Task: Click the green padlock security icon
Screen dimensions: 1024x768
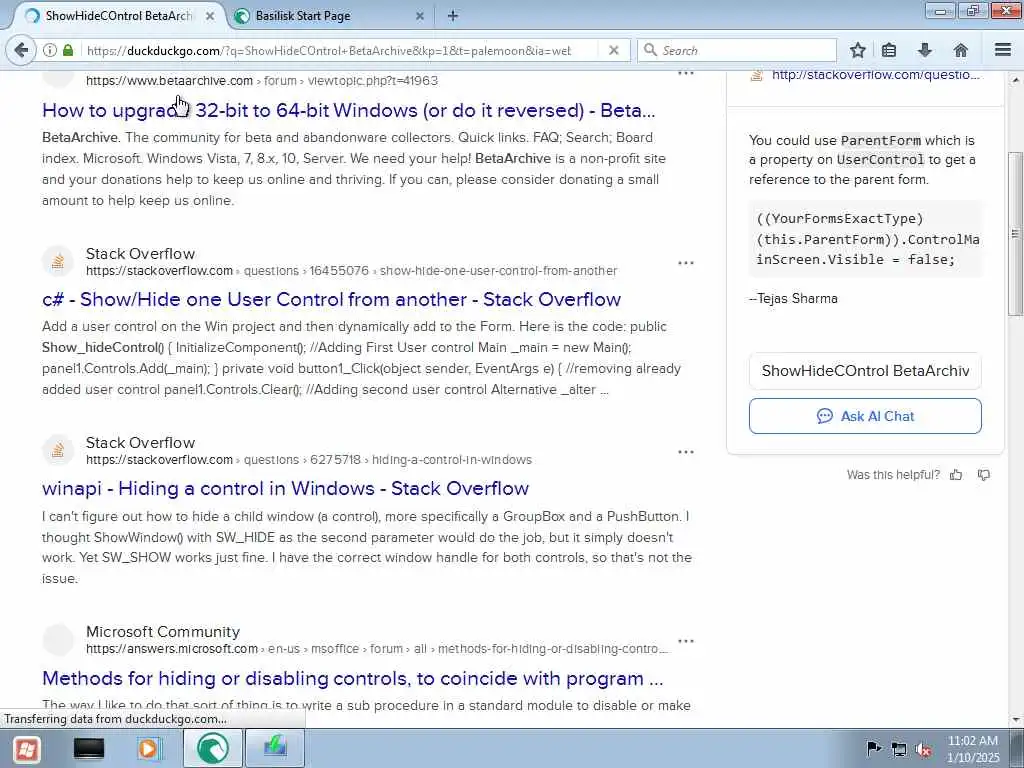Action: (68, 50)
